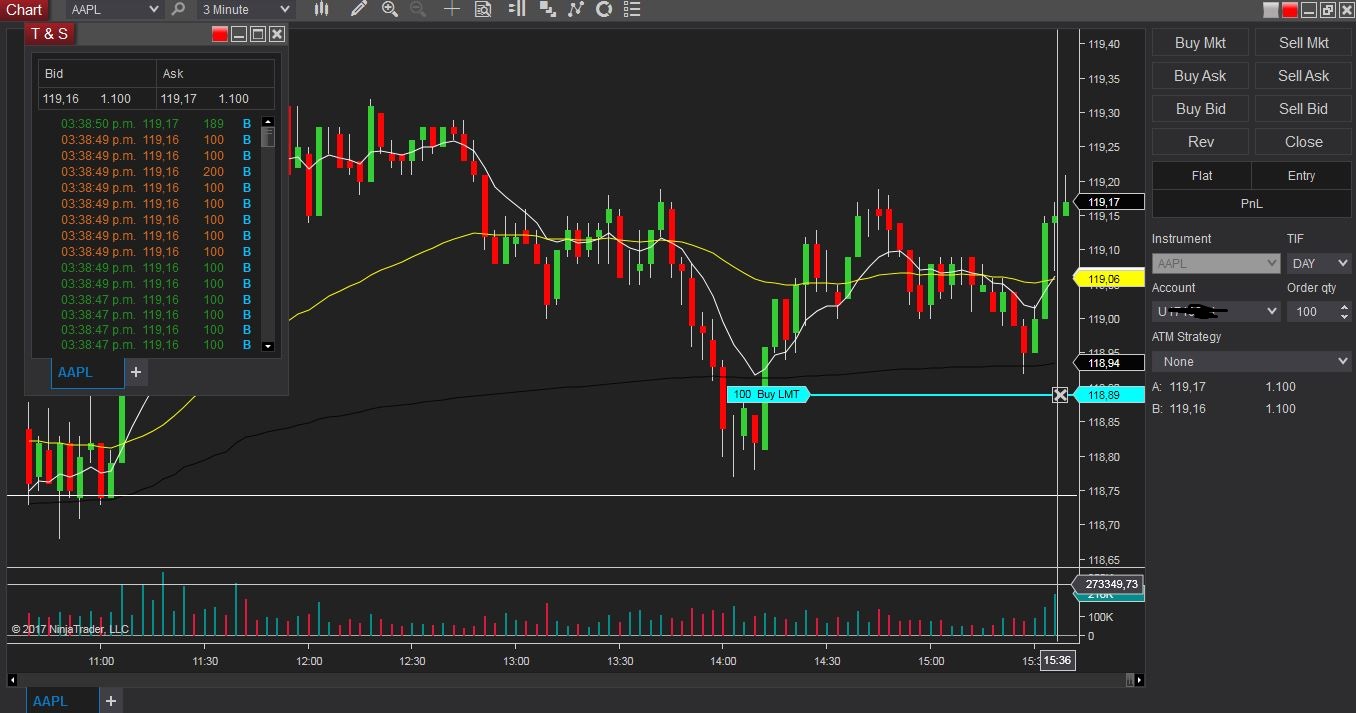Click the Sell Mkt button

tap(1304, 43)
